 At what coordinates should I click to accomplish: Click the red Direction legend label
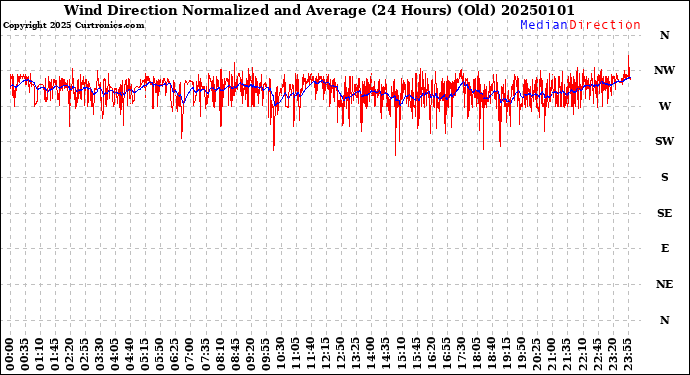[605, 25]
